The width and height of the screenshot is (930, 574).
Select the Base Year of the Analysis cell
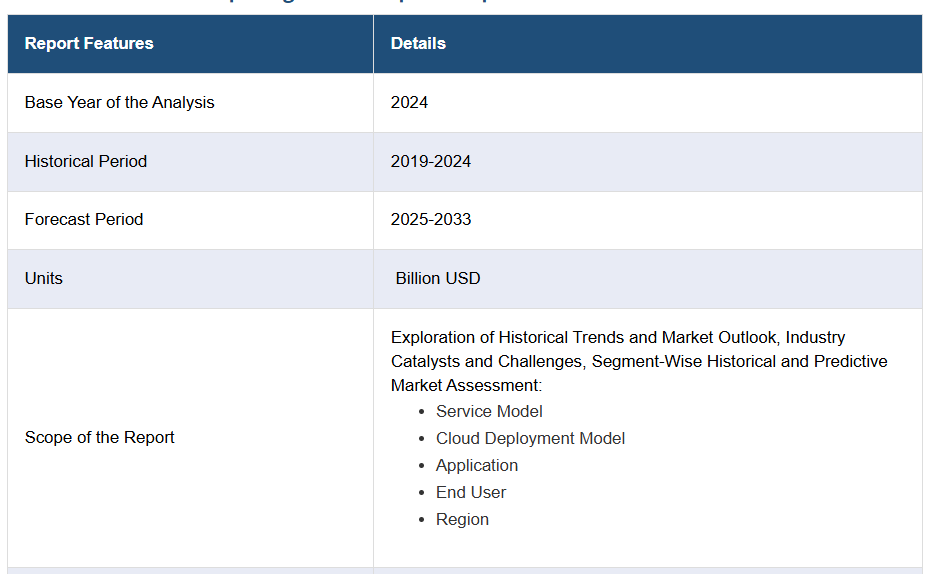click(x=119, y=103)
